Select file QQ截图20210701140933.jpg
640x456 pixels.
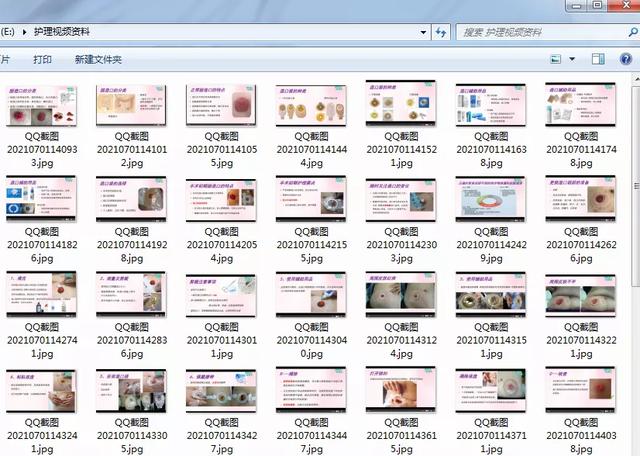coord(42,127)
